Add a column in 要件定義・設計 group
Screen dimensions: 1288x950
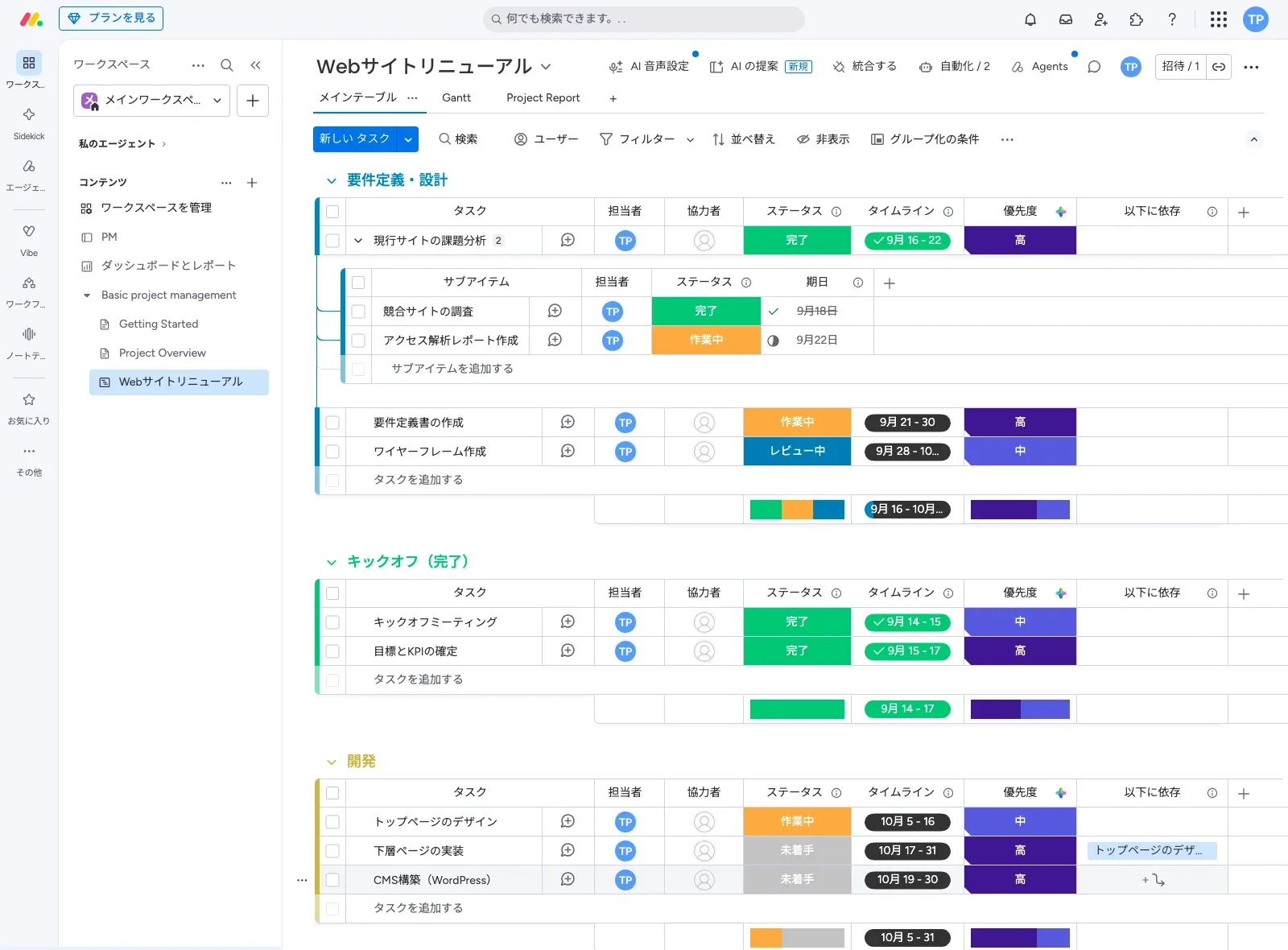[x=1244, y=212]
